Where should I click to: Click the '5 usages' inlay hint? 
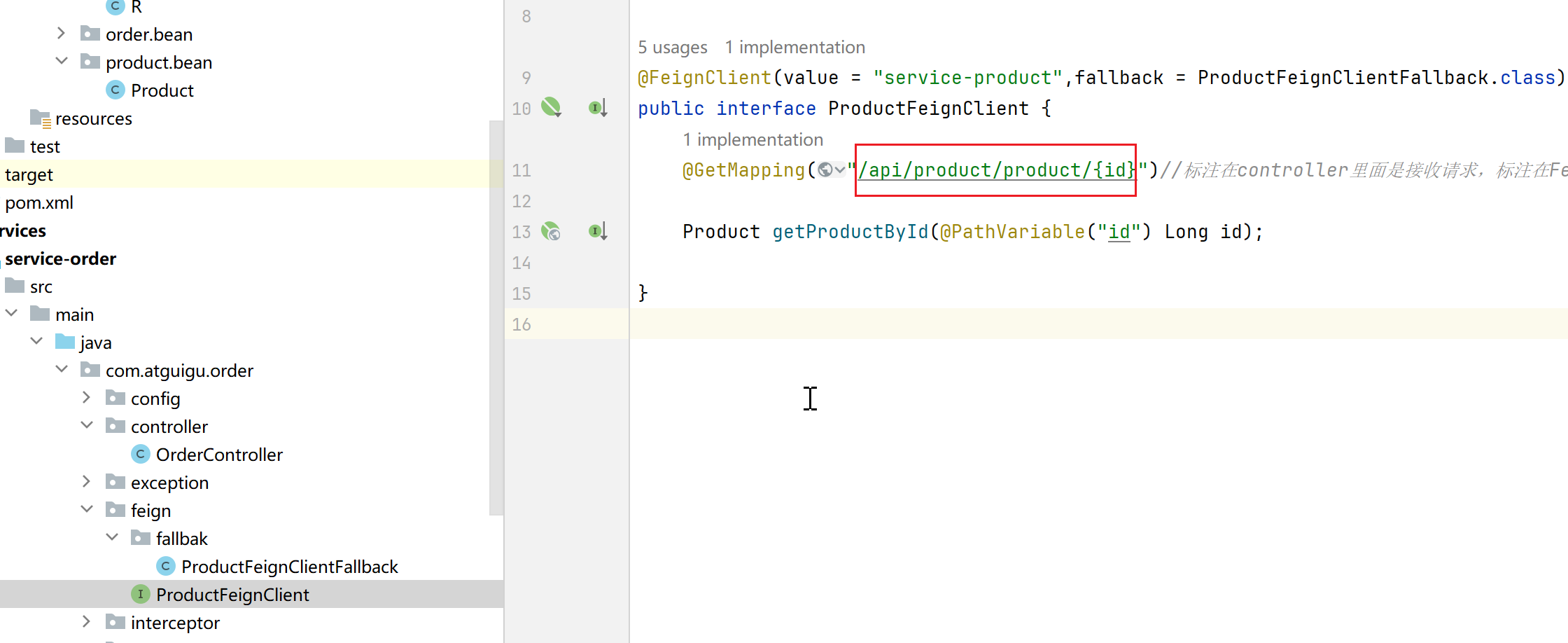pos(673,47)
